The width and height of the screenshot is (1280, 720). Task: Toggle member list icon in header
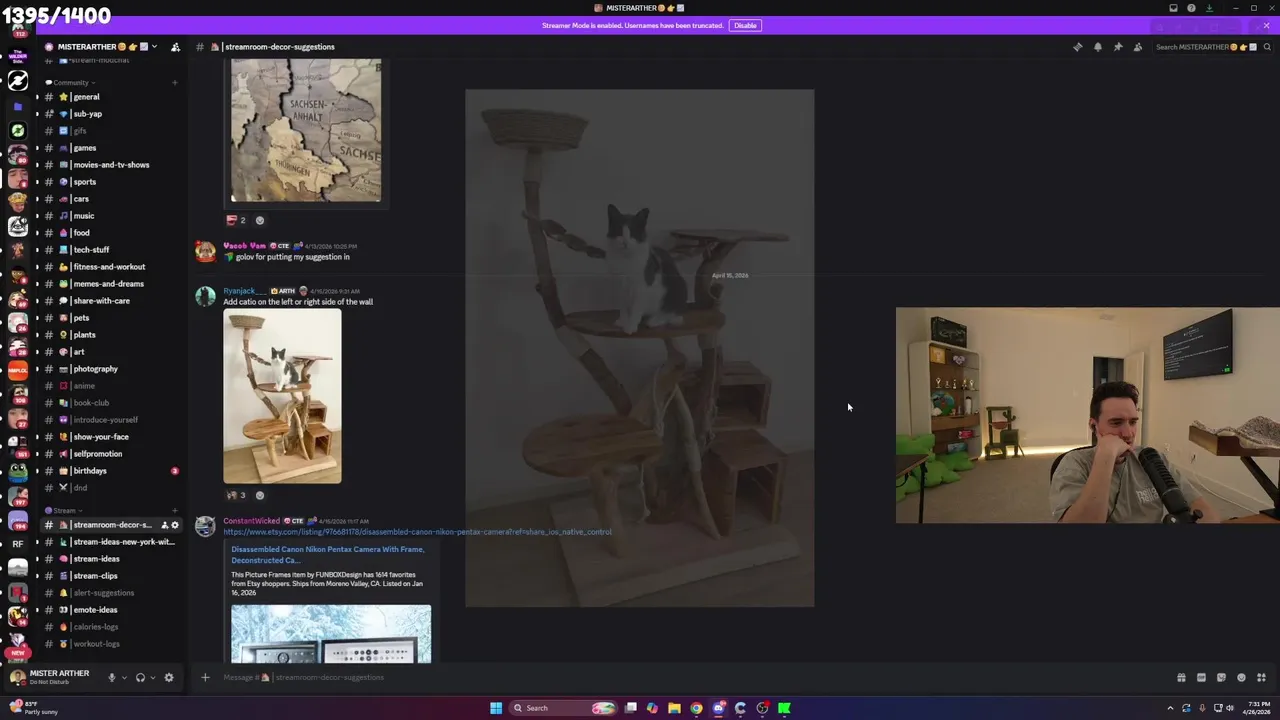pos(1137,47)
